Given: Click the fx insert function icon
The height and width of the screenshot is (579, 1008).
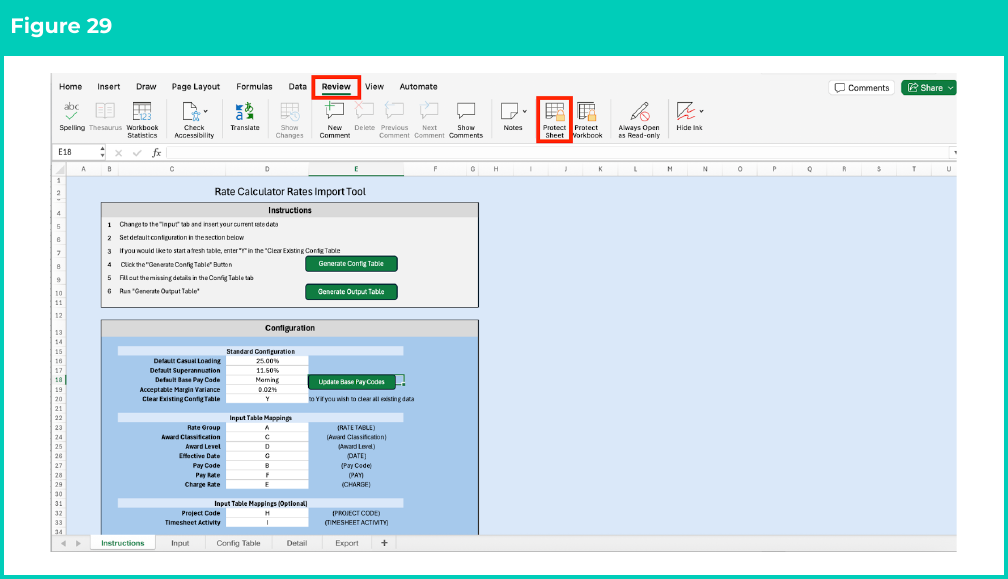Looking at the screenshot, I should 156,153.
